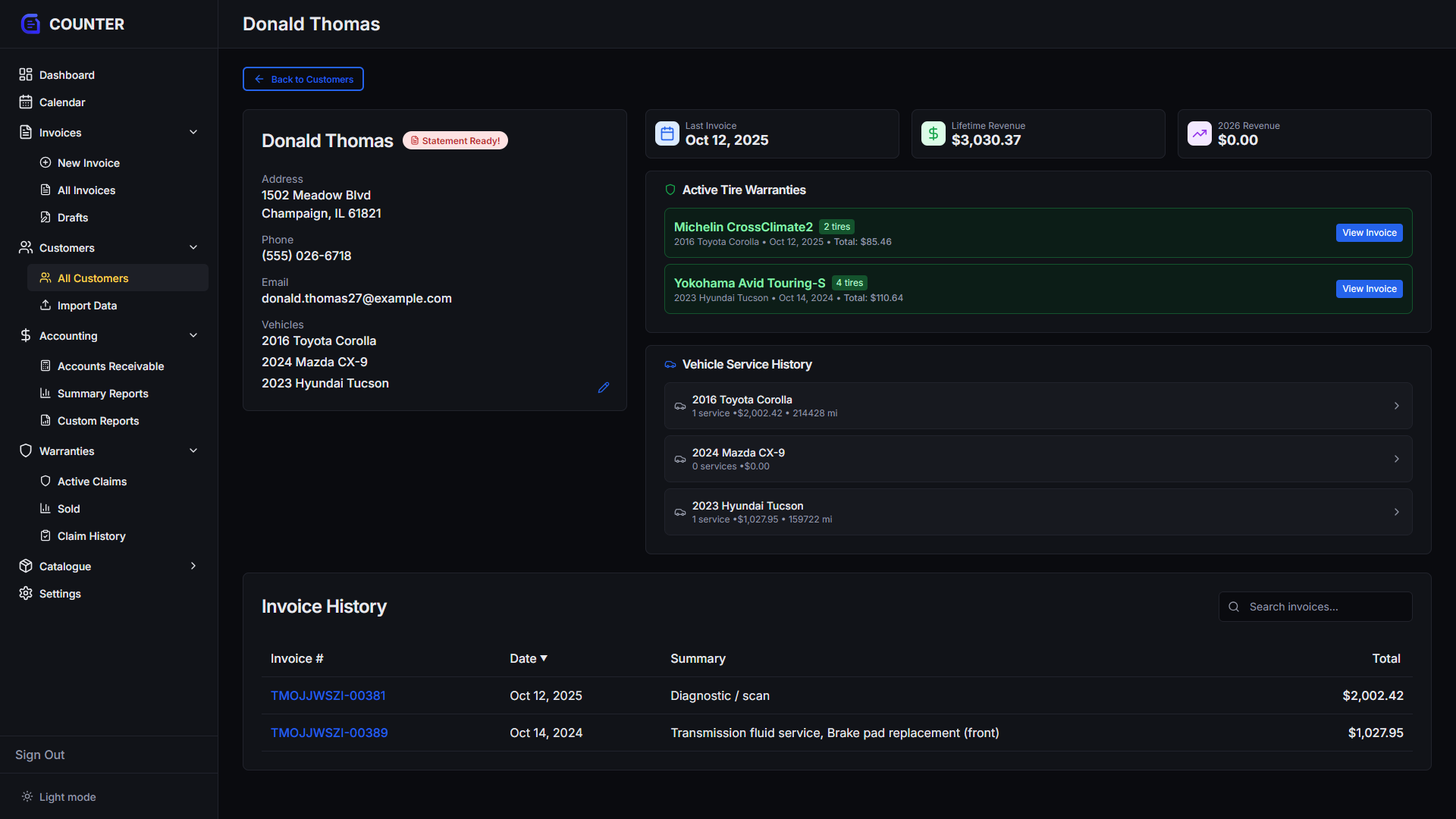Click the $1,027.95 invoice total
This screenshot has width=1456, height=819.
[x=1376, y=733]
